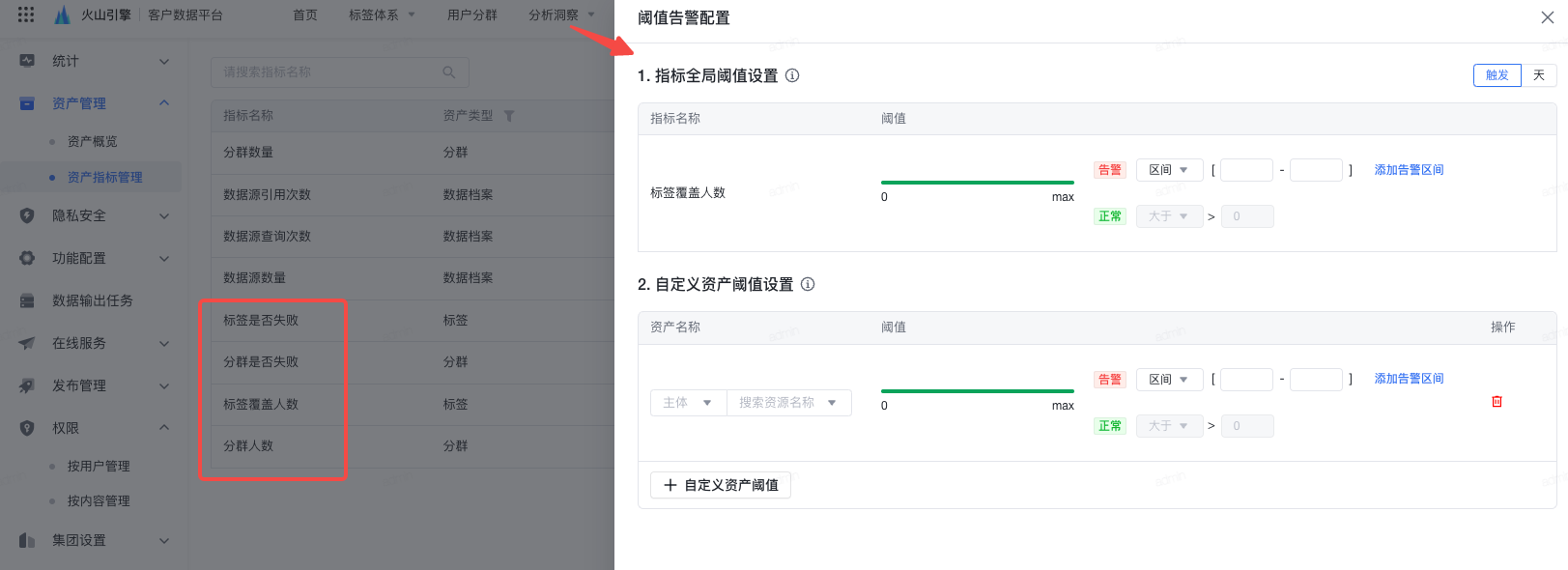Click the 数据输出任务 sidebar icon
Image resolution: width=1568 pixels, height=570 pixels.
[x=27, y=300]
